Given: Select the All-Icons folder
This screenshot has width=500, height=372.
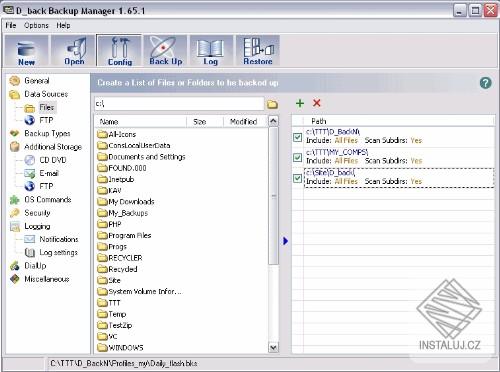Looking at the screenshot, I should [117, 134].
